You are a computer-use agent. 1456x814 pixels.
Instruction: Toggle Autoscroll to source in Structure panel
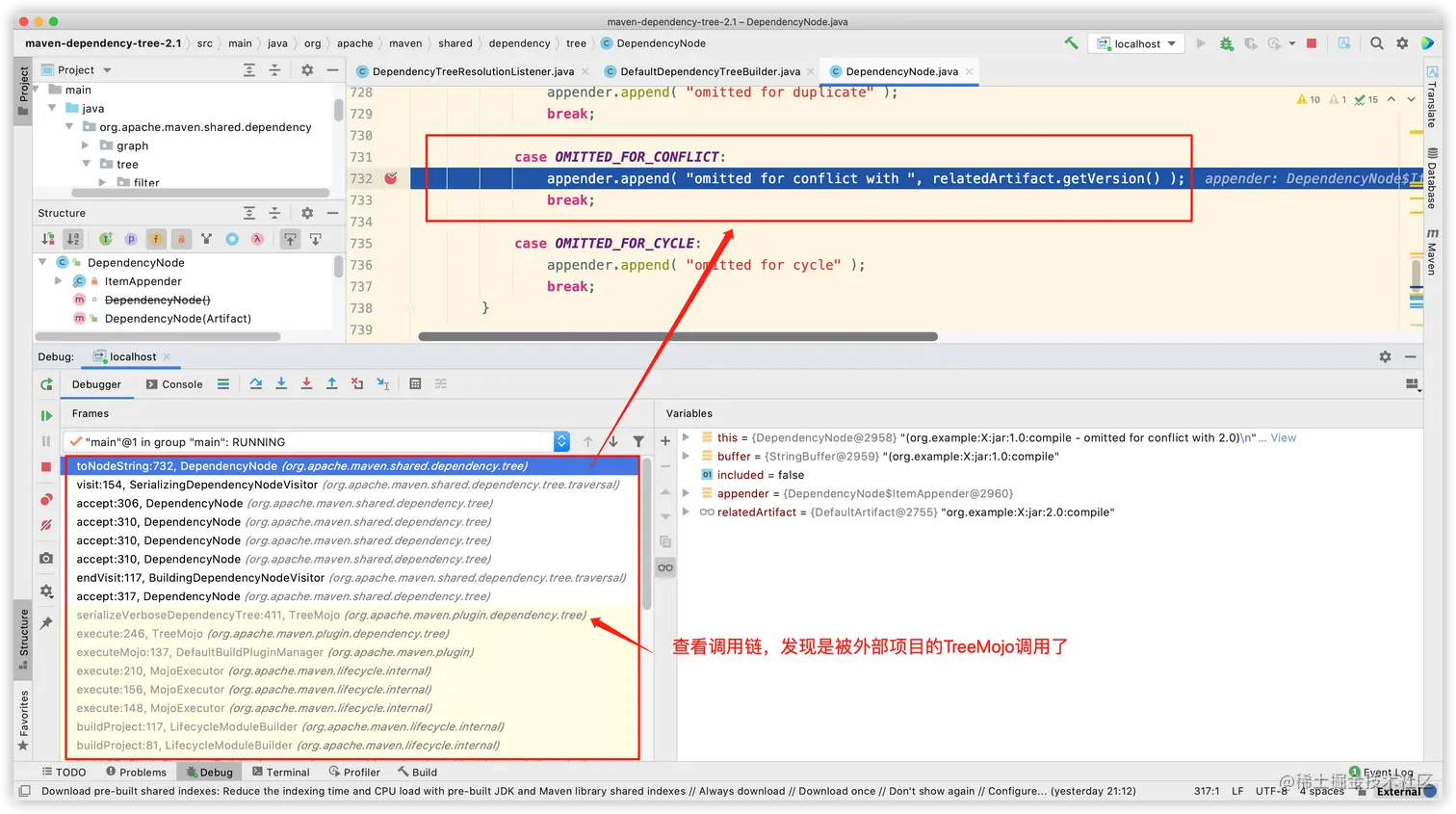[290, 239]
